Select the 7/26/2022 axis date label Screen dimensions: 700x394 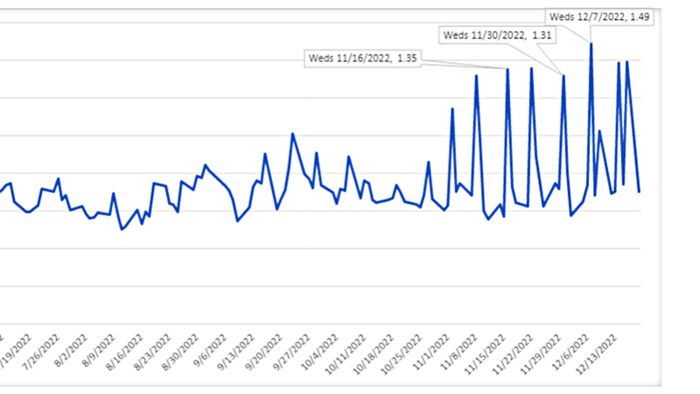tap(41, 352)
